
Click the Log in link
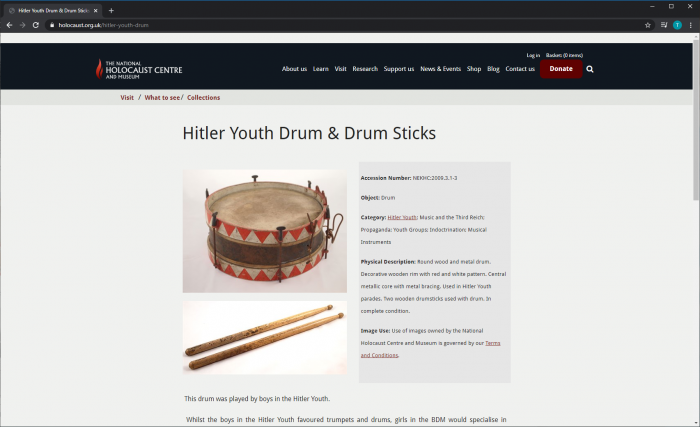(x=533, y=55)
